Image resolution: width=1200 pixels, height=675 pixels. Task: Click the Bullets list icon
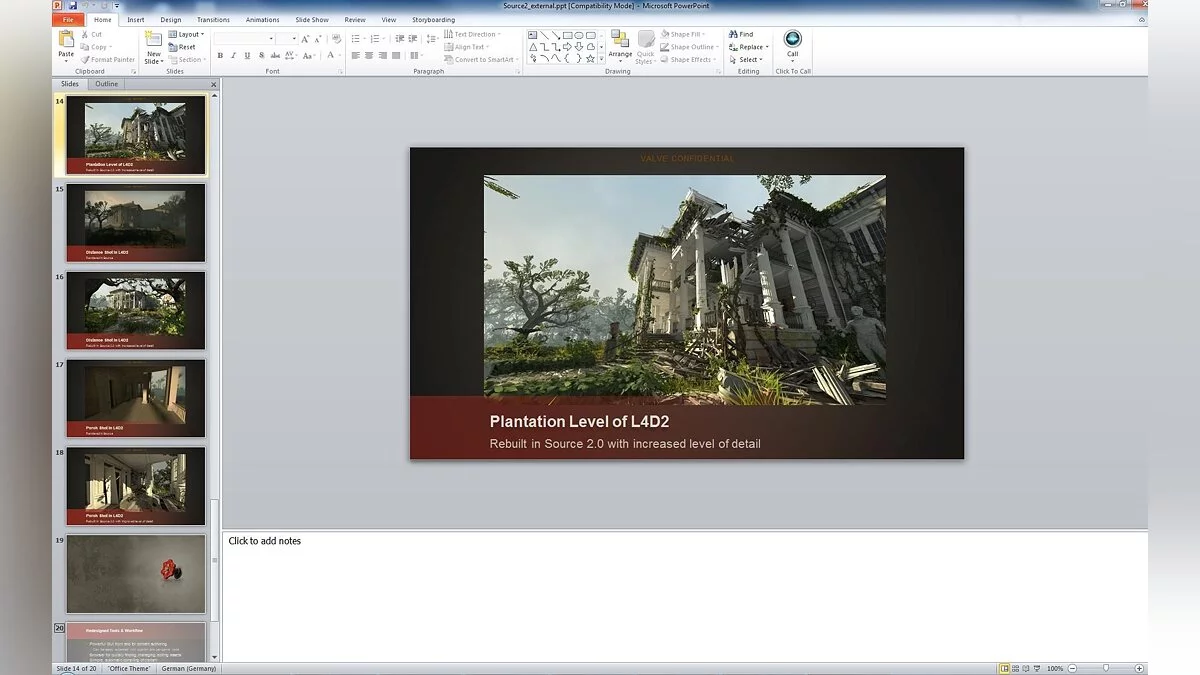point(356,39)
